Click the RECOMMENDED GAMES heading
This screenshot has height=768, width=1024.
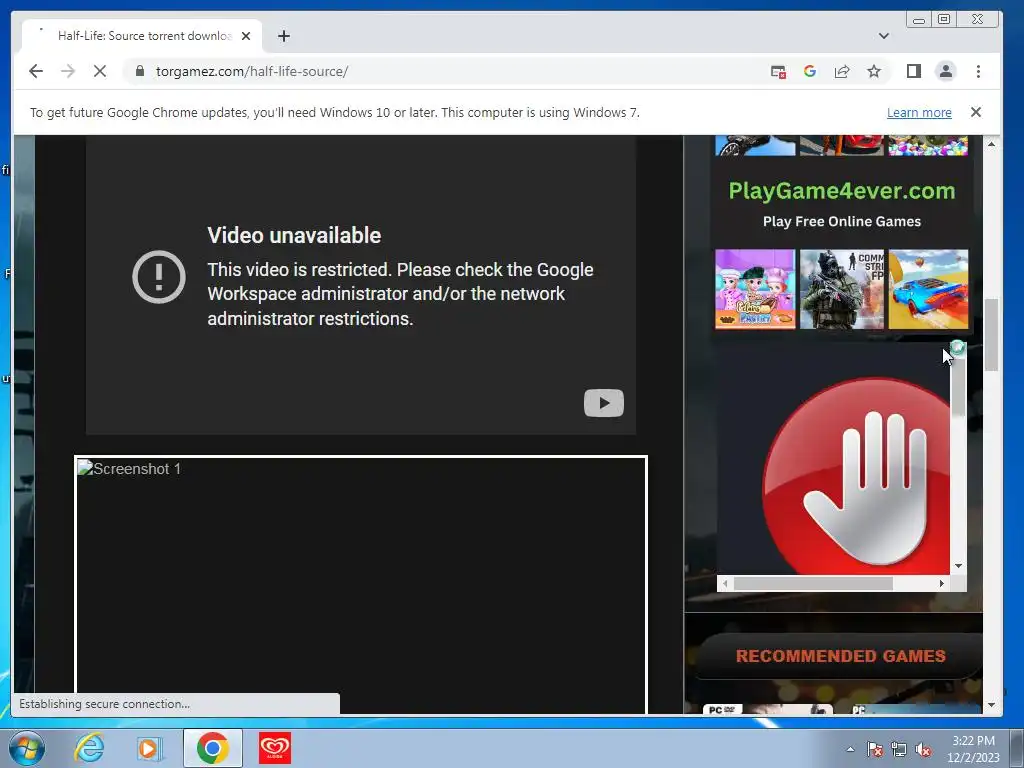tap(840, 656)
